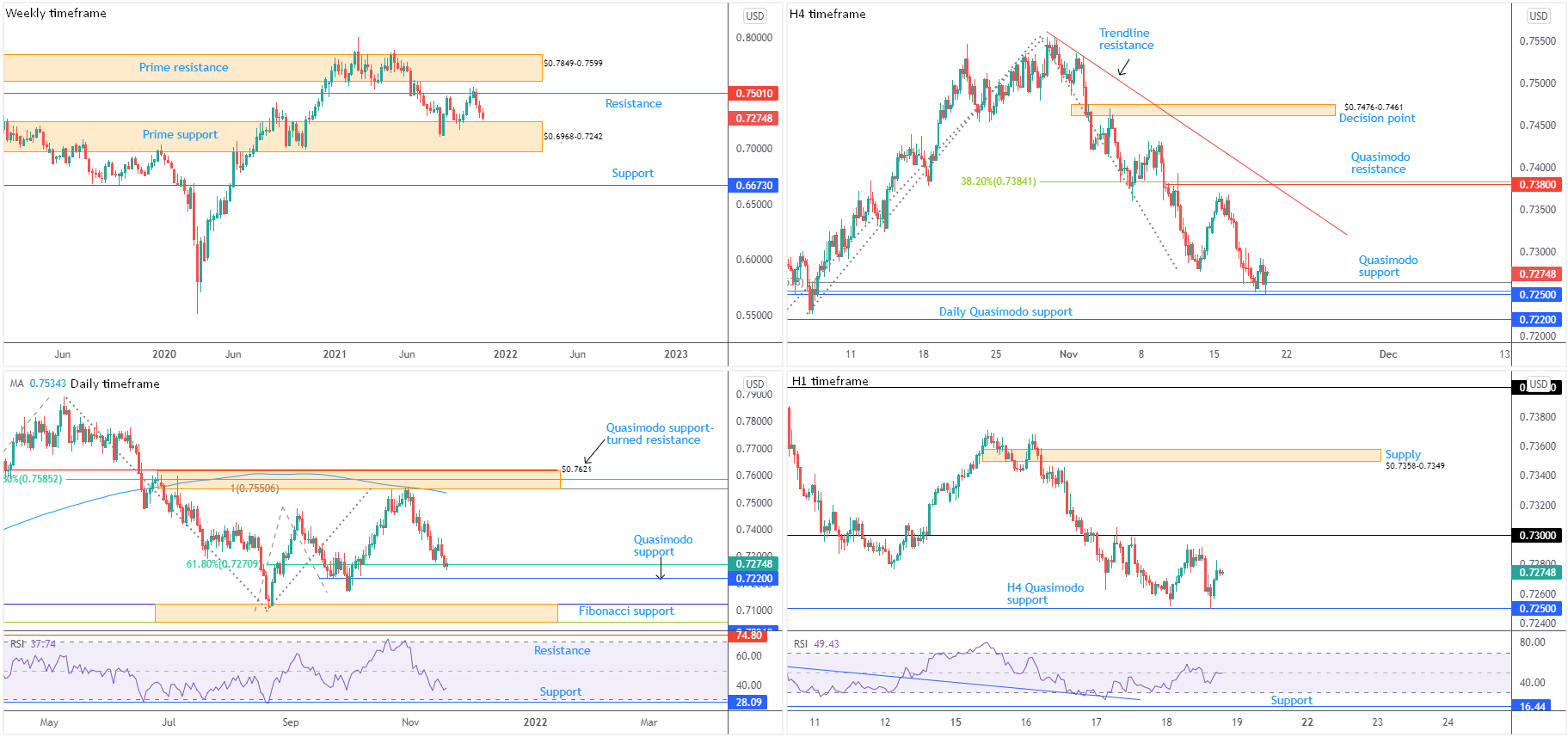Click the RSI 49.43 indicator label on H1
The image size is (1568, 737).
coord(816,643)
